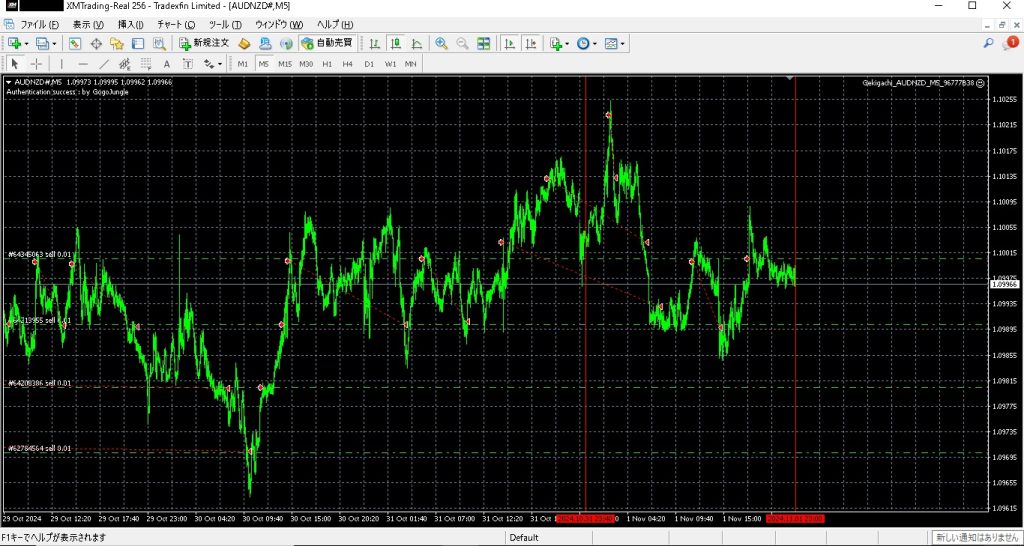Toggle chart auto scroll
Viewport: 1024px width, 546px height.
pyautogui.click(x=509, y=44)
